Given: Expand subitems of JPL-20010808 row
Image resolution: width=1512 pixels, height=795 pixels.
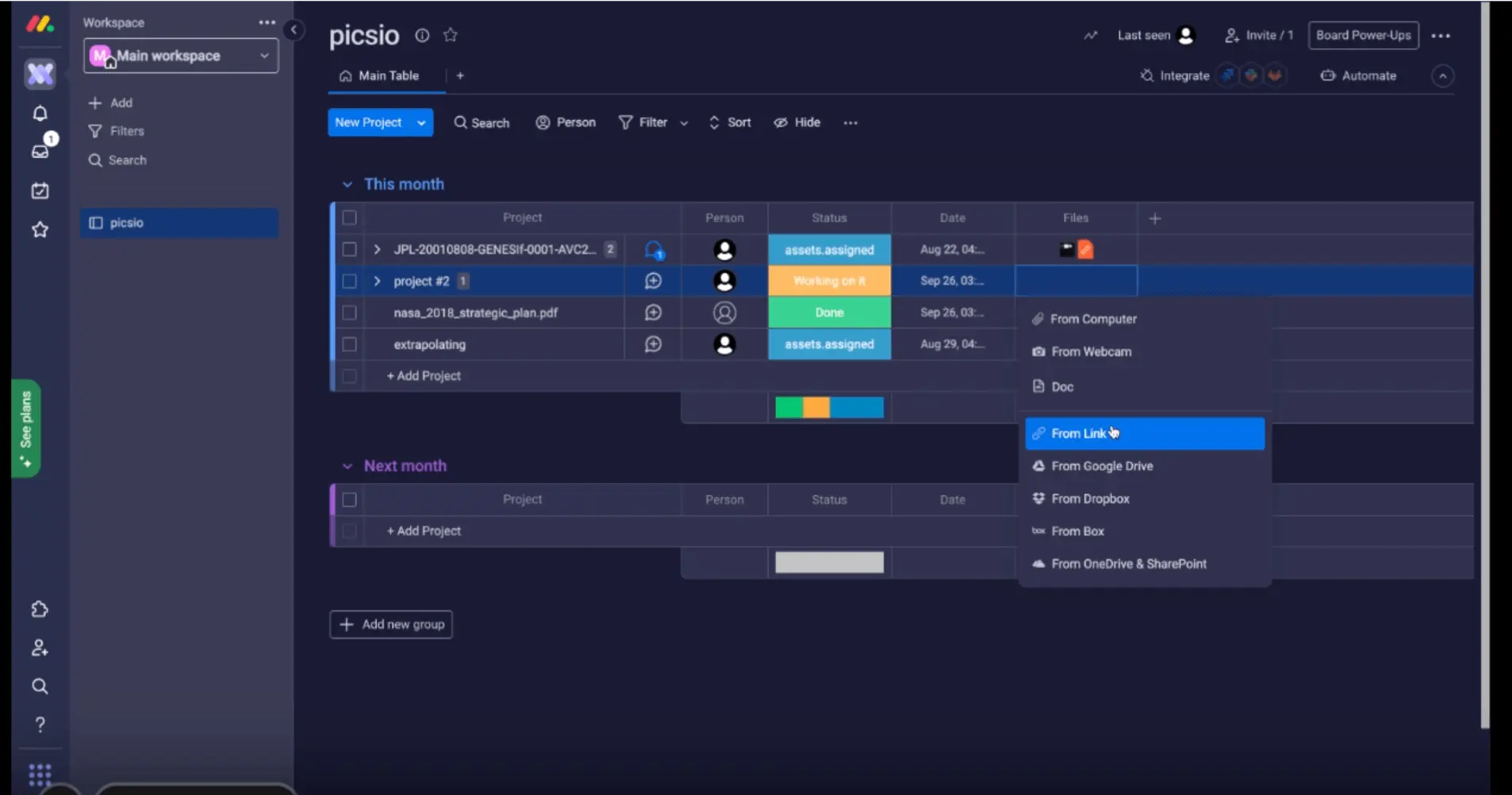Looking at the screenshot, I should 377,249.
